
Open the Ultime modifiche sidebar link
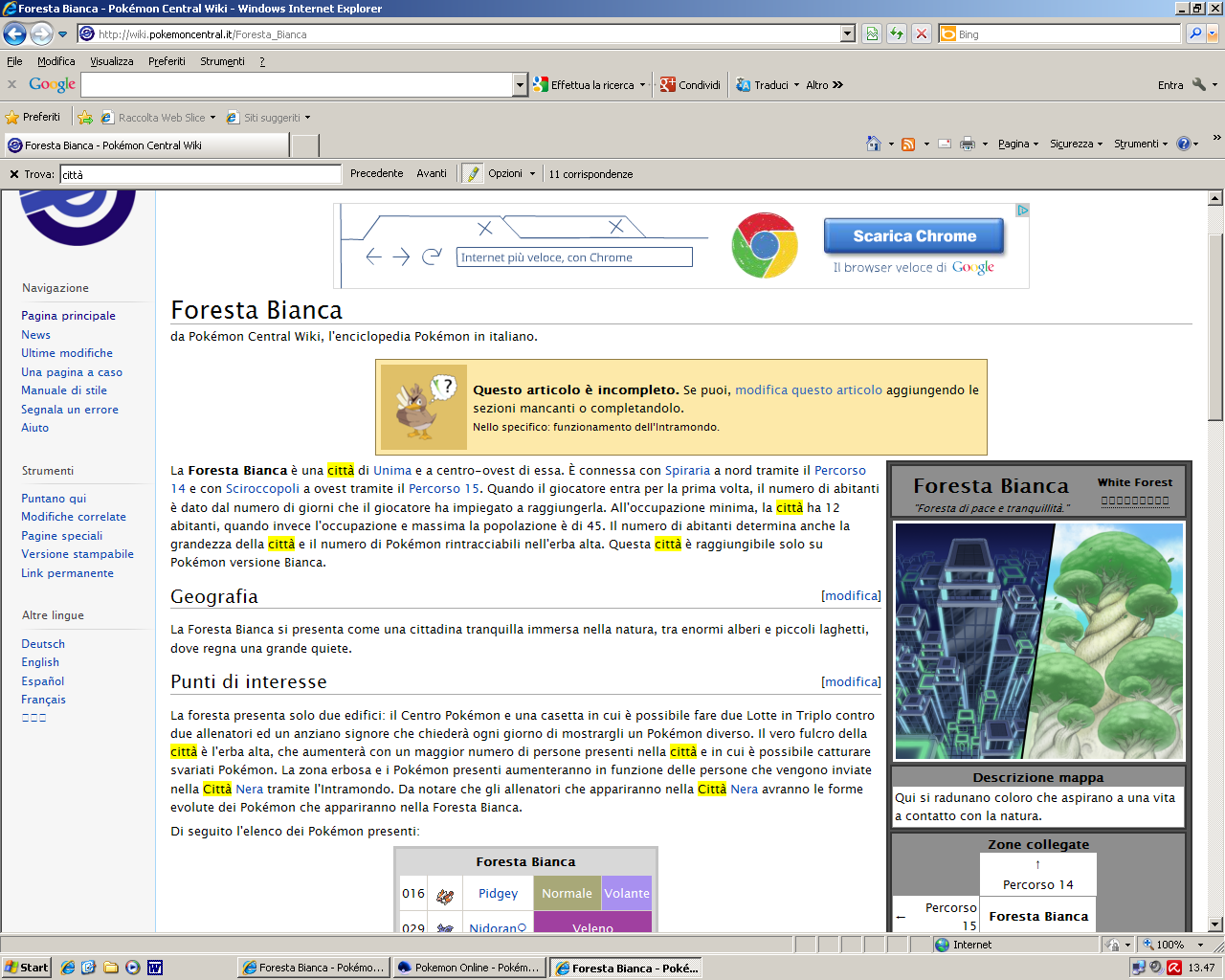pyautogui.click(x=67, y=353)
